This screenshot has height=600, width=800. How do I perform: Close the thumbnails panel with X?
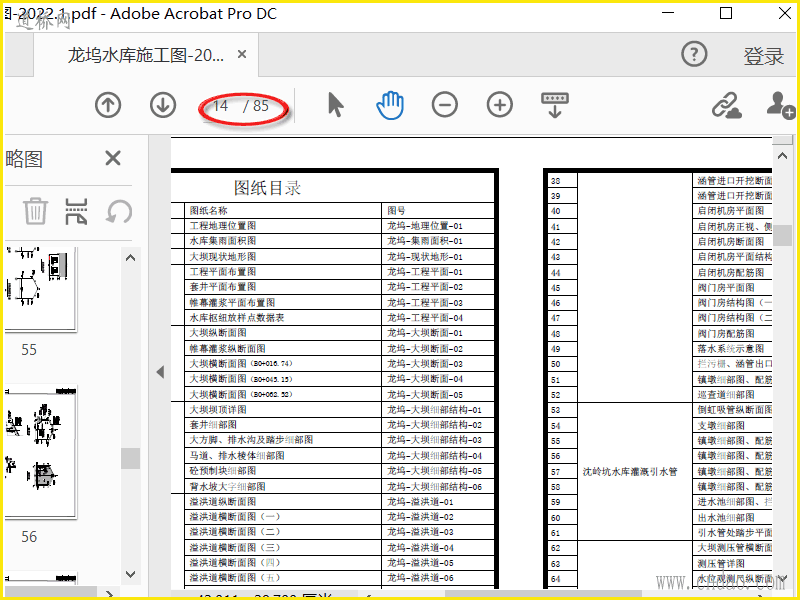click(x=113, y=158)
